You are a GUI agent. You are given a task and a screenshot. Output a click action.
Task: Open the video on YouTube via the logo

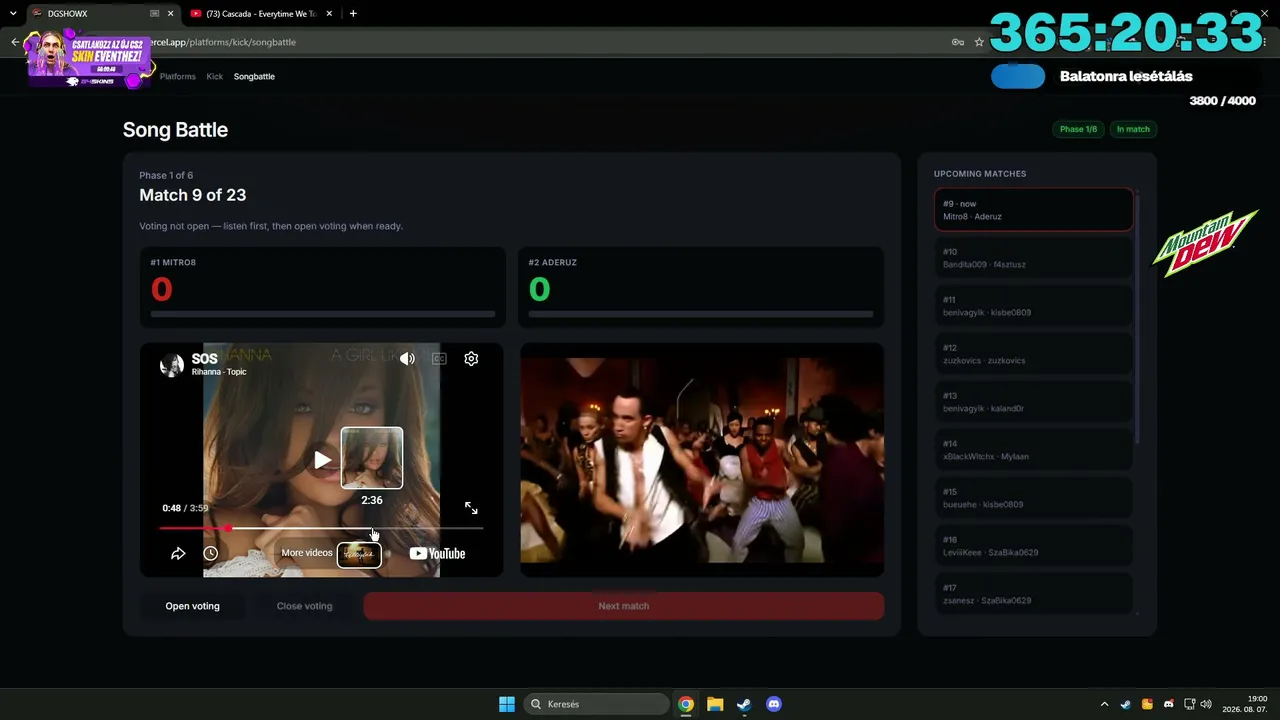point(437,553)
